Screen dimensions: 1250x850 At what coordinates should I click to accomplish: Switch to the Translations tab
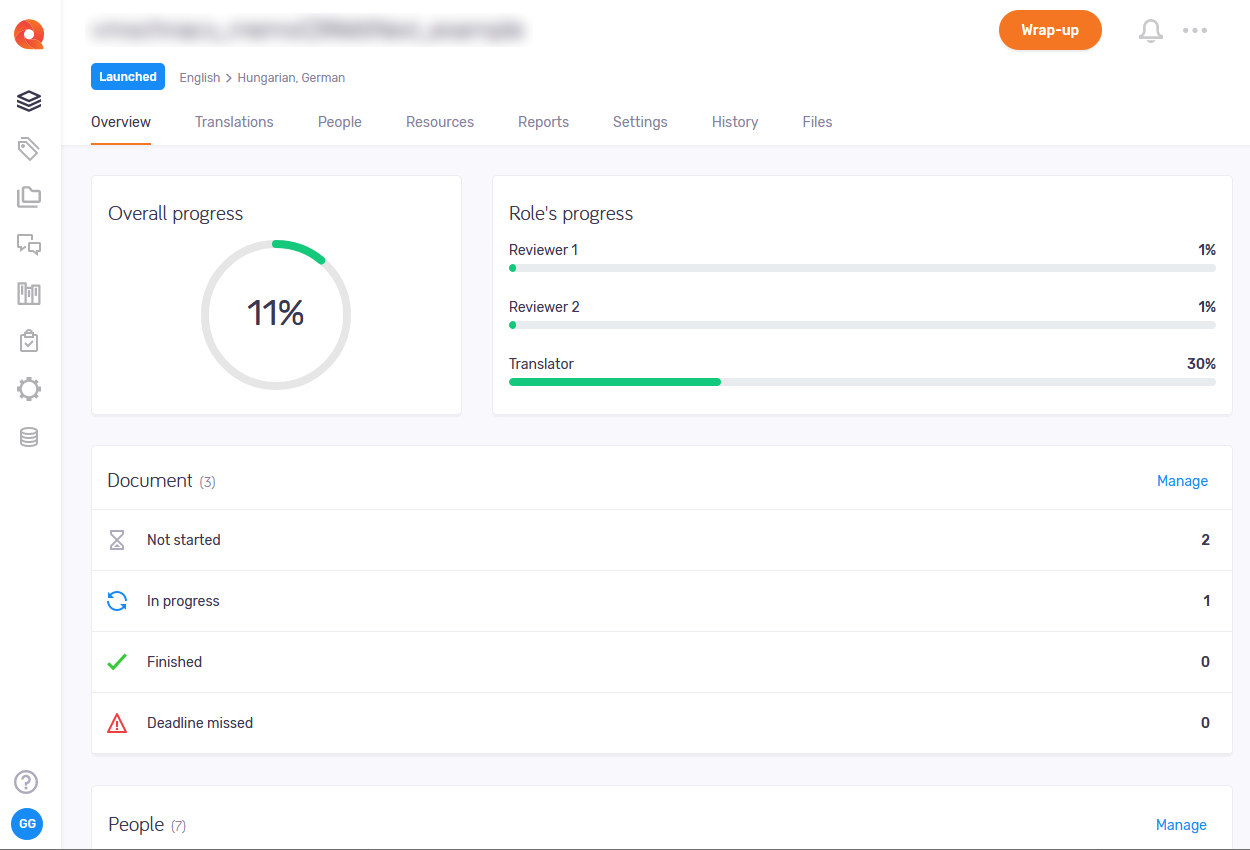point(234,122)
